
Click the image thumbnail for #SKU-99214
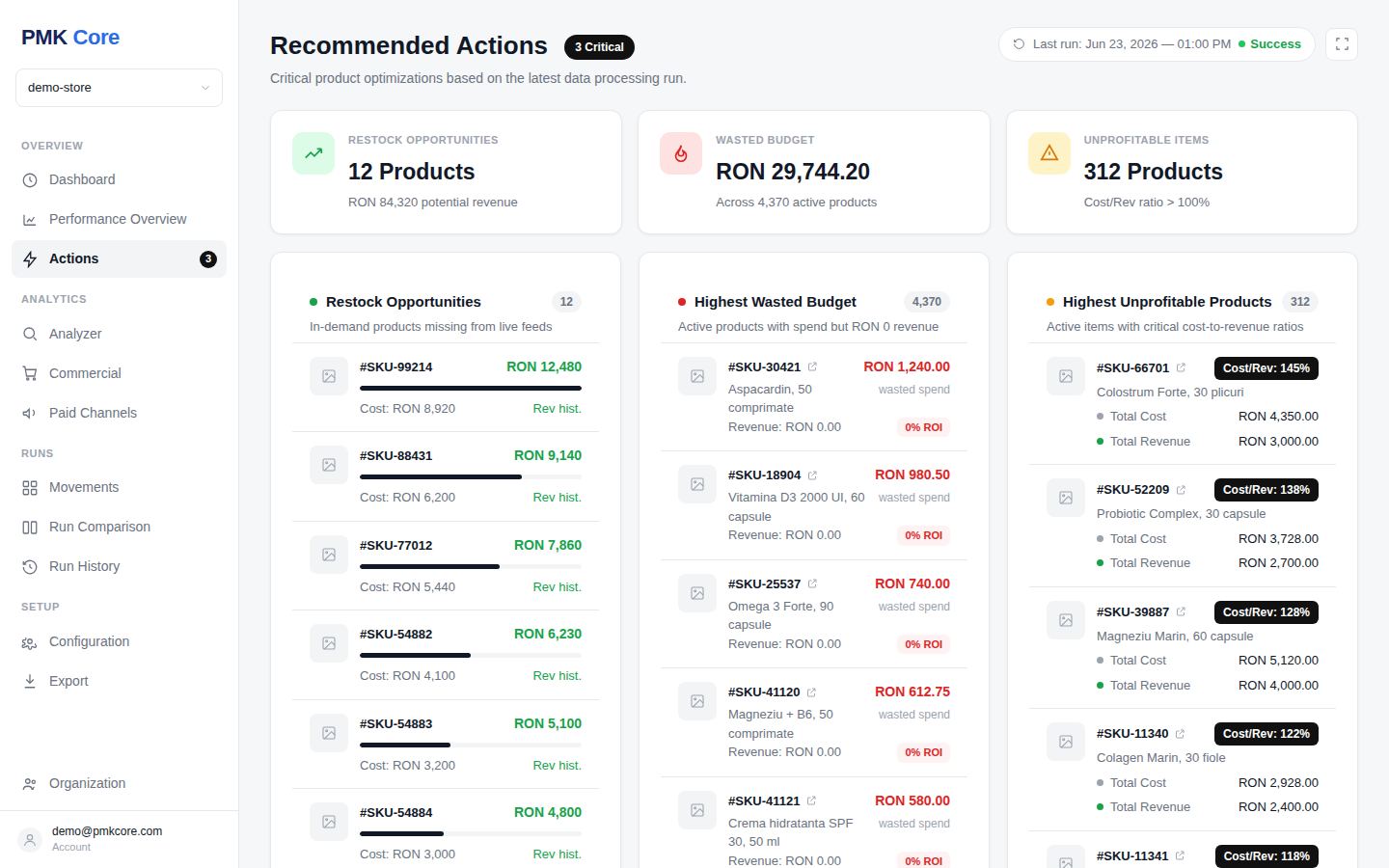pos(329,376)
